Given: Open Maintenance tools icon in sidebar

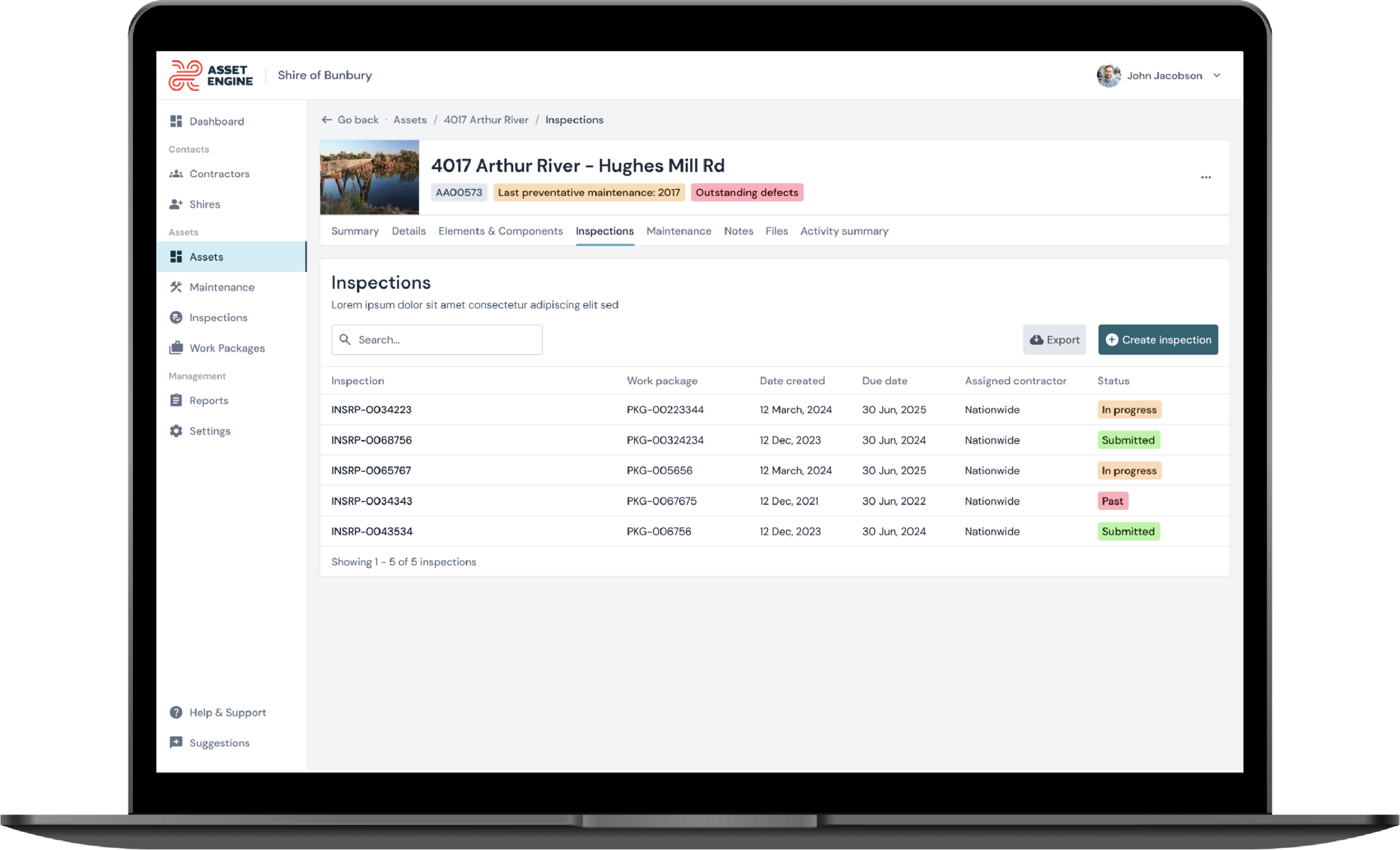Looking at the screenshot, I should (x=176, y=287).
